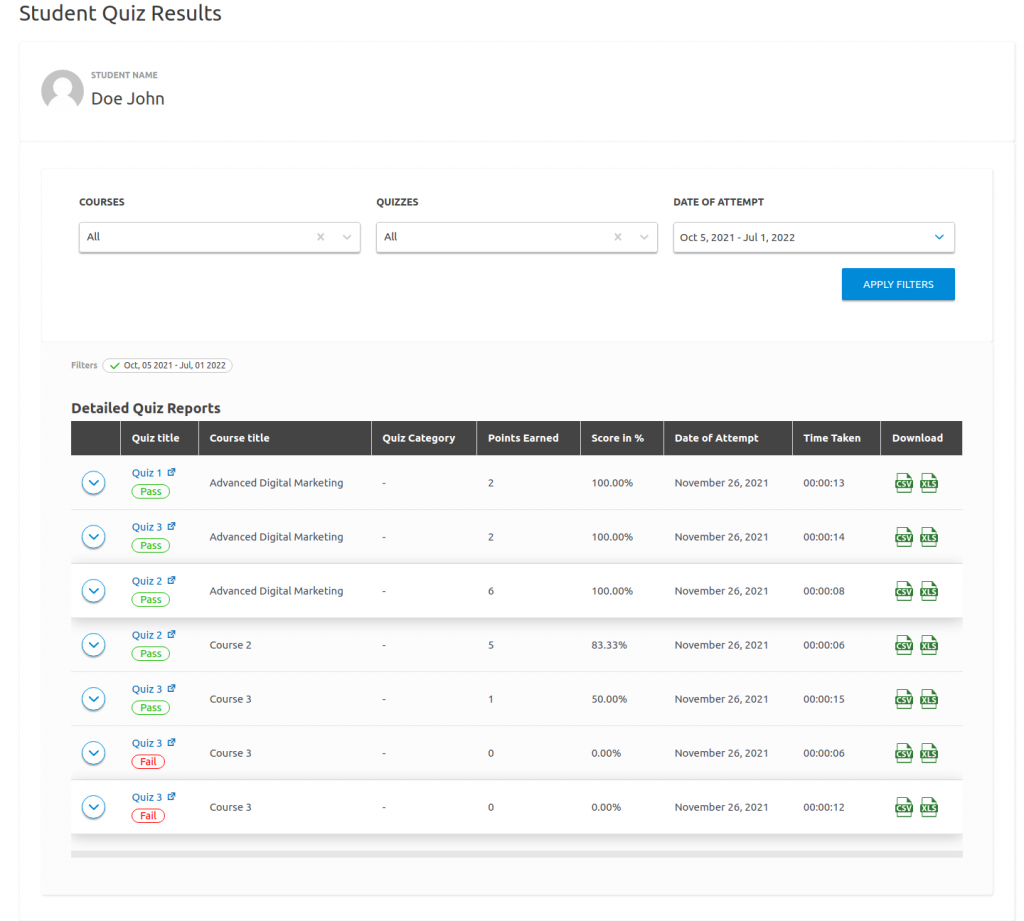Screen dimensions: 1024x921
Task: Download XLS for Quiz 1 row
Action: pyautogui.click(x=929, y=483)
